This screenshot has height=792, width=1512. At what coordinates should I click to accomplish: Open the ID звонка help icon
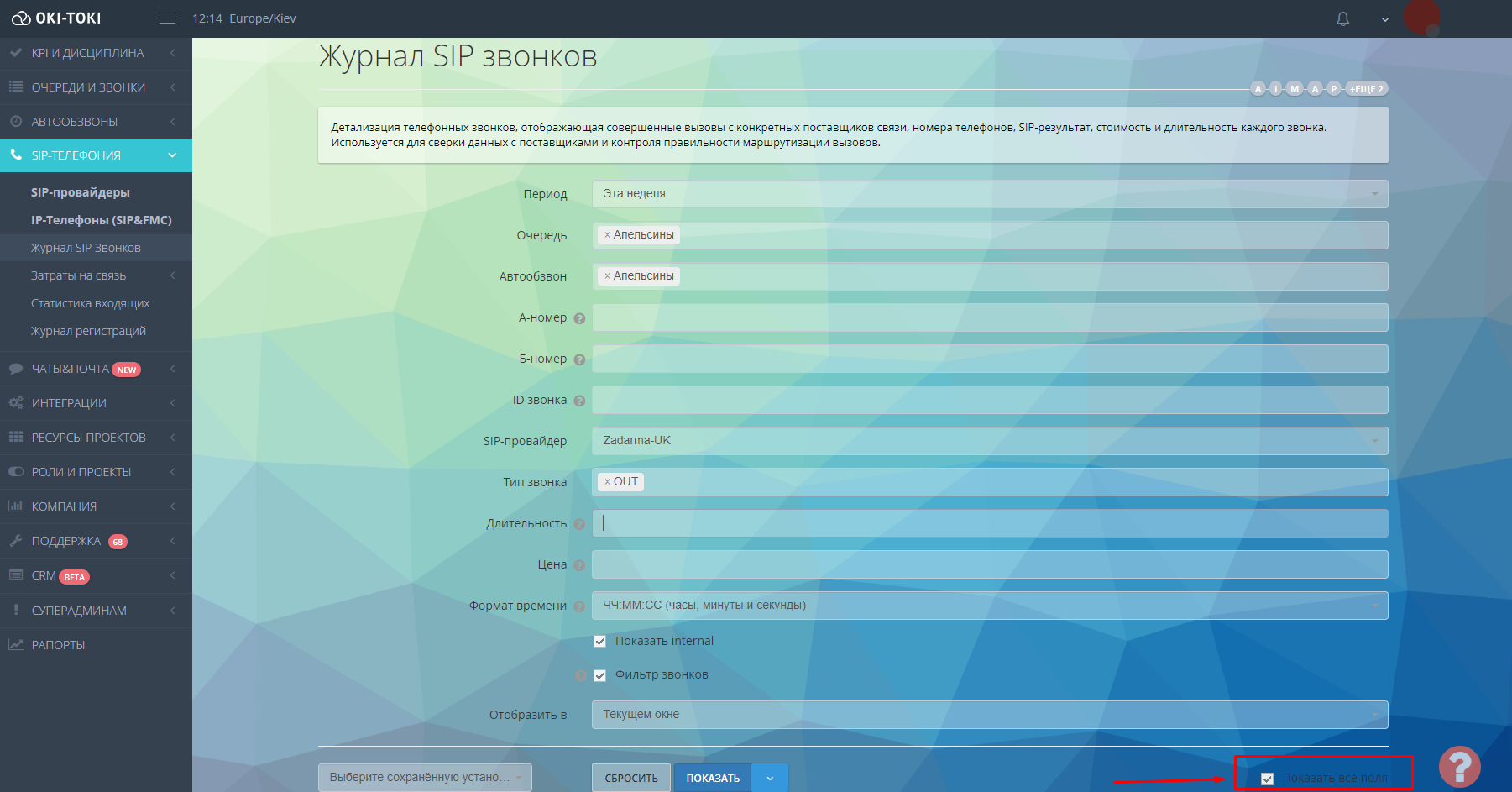click(579, 401)
